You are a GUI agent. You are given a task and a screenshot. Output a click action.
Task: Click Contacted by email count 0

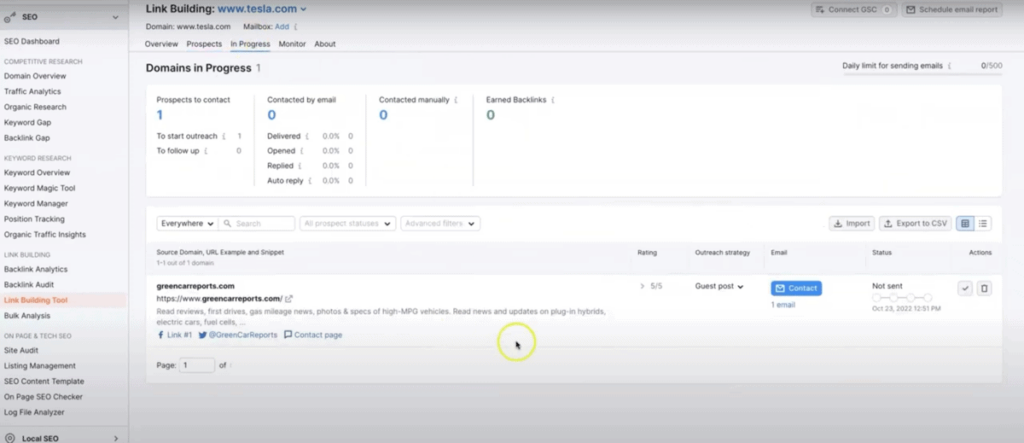pyautogui.click(x=272, y=115)
